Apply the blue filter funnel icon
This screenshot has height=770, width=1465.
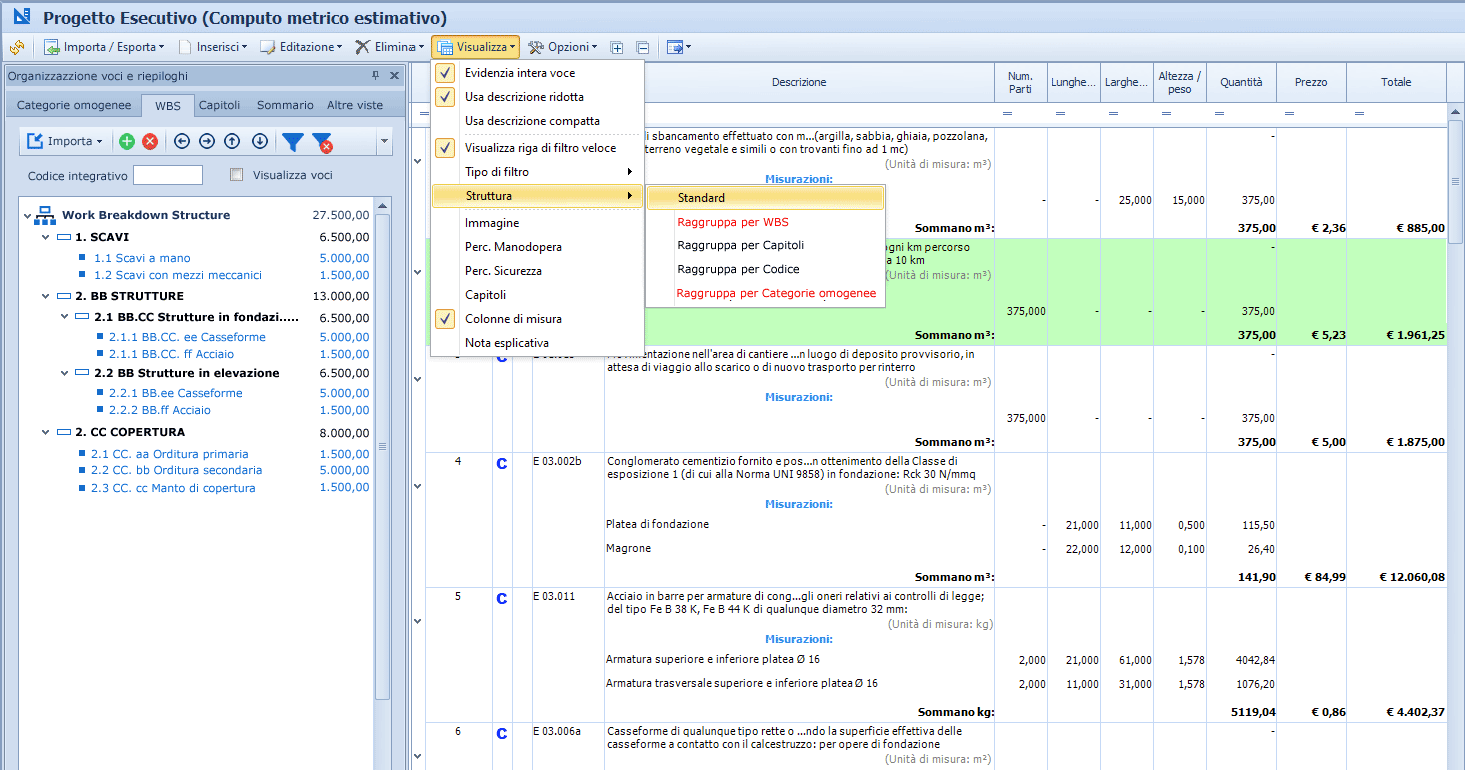[x=292, y=142]
